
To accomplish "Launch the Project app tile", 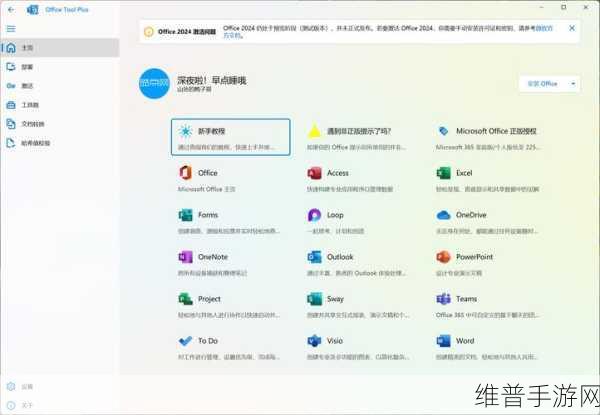I will tap(231, 306).
